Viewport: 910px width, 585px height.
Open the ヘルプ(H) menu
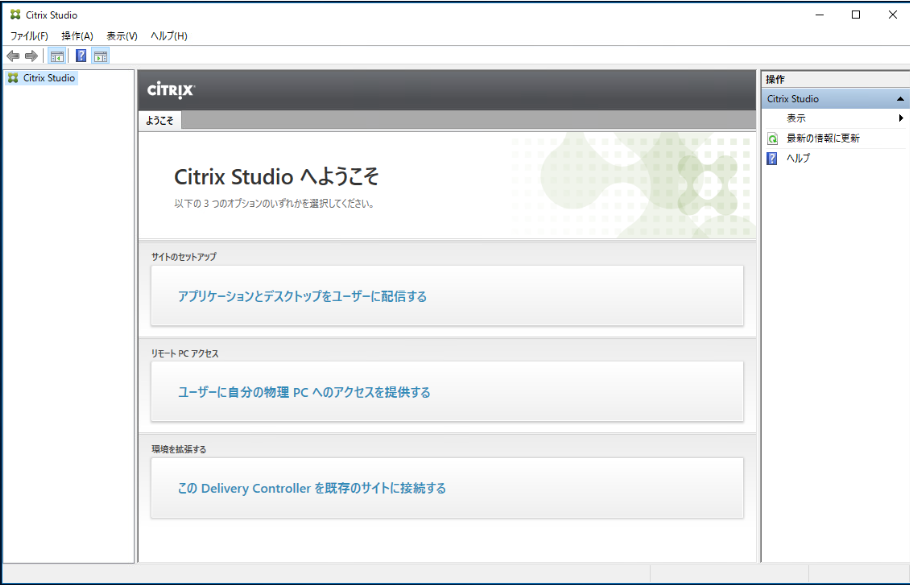pyautogui.click(x=169, y=36)
